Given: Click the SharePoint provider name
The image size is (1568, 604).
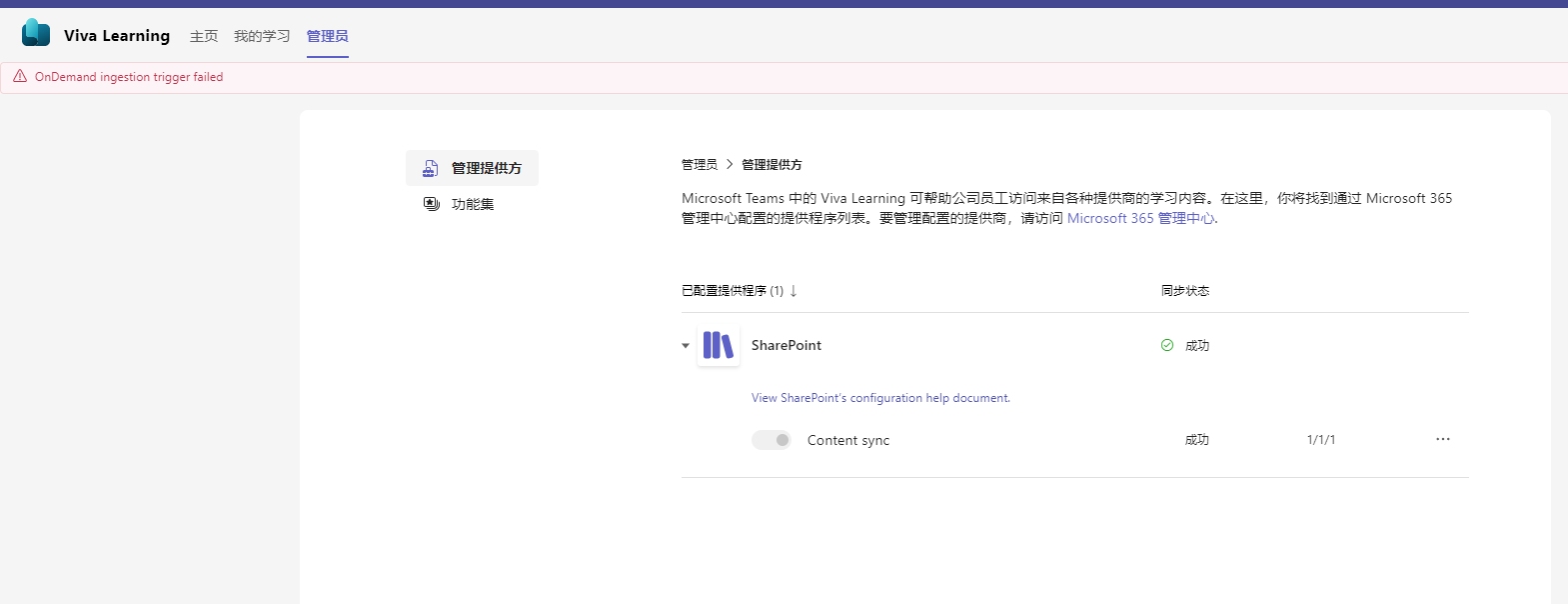Looking at the screenshot, I should point(786,345).
